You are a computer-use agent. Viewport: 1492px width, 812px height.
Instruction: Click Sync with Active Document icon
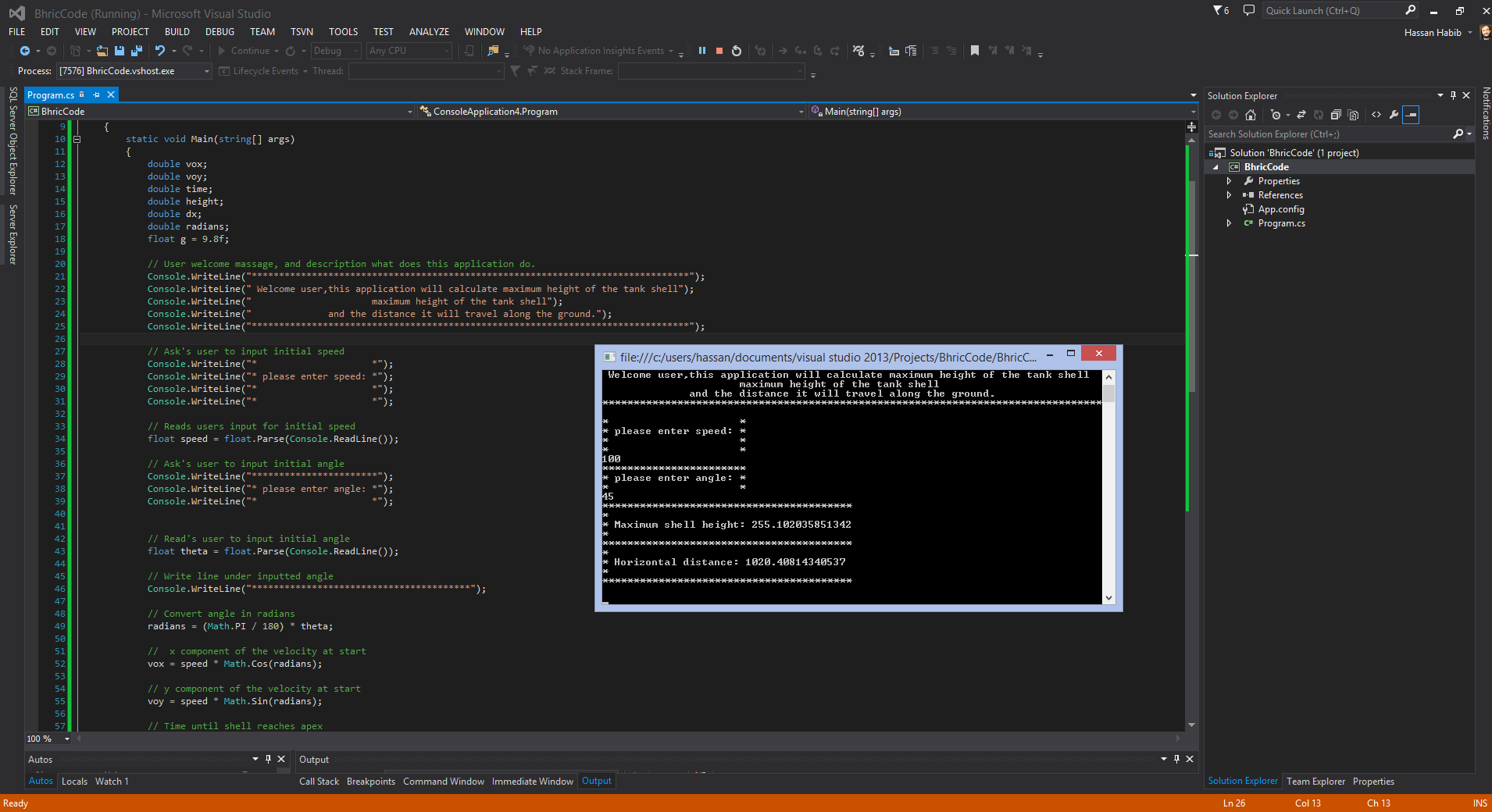1301,115
